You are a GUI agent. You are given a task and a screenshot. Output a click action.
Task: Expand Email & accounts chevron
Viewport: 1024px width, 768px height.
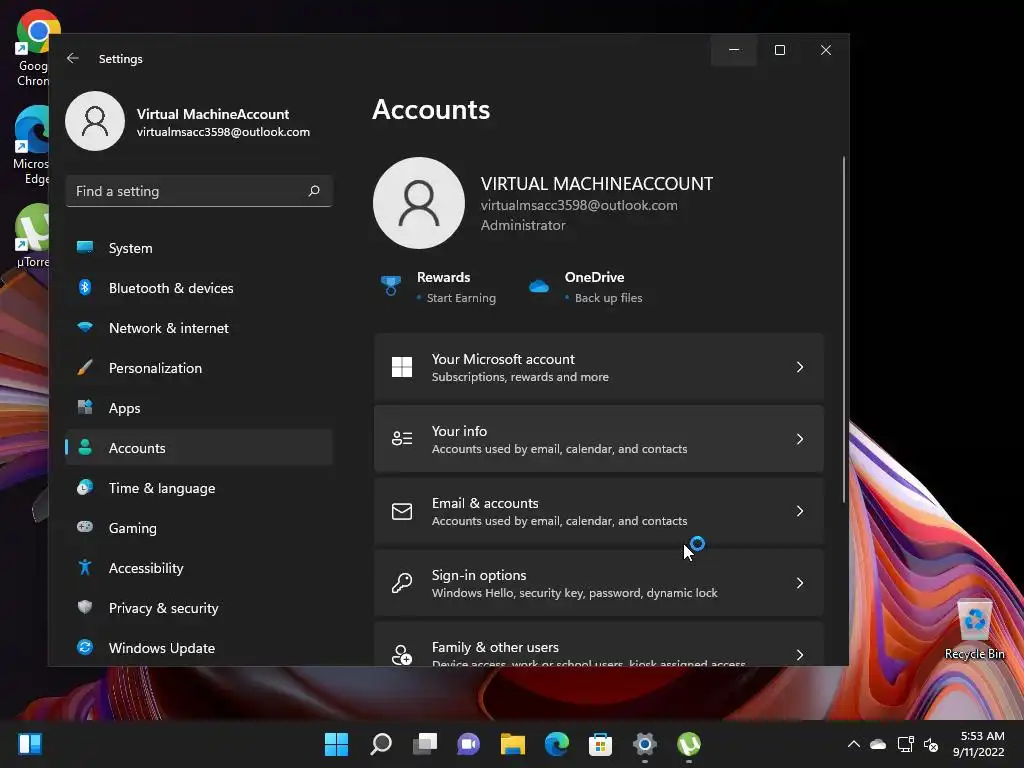[800, 511]
